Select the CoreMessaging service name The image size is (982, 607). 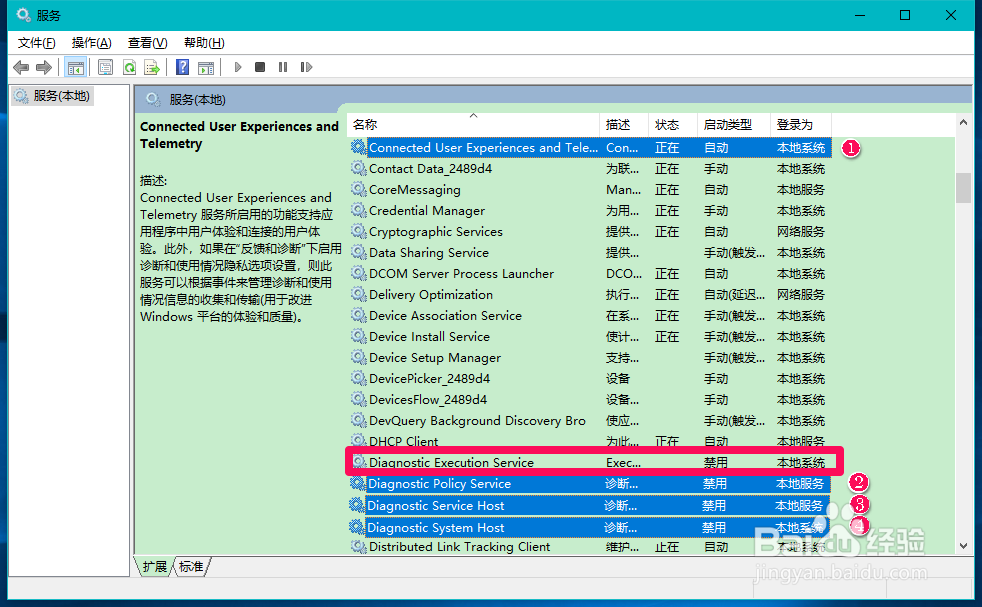pyautogui.click(x=415, y=189)
